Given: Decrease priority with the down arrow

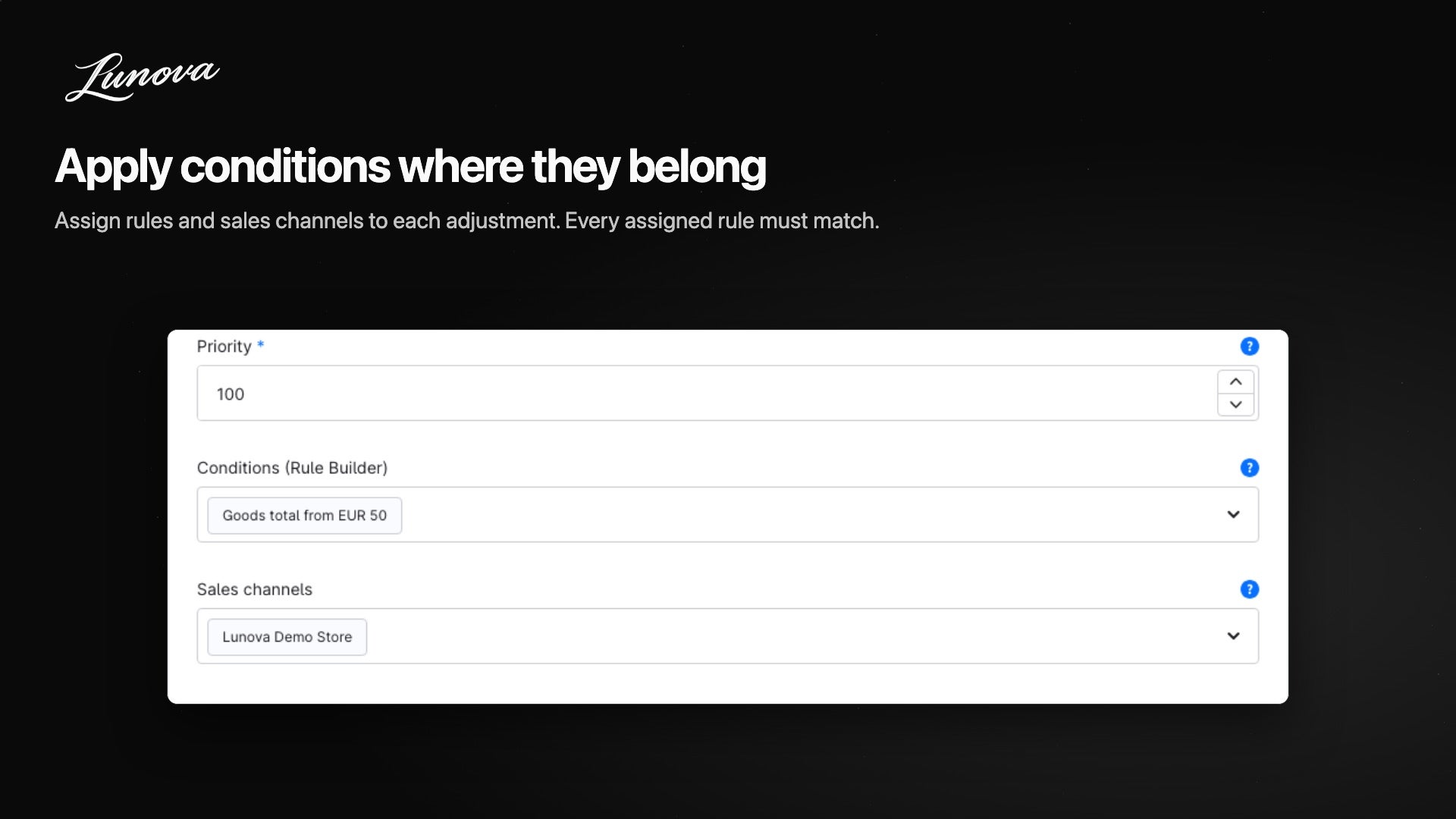Looking at the screenshot, I should coord(1235,404).
